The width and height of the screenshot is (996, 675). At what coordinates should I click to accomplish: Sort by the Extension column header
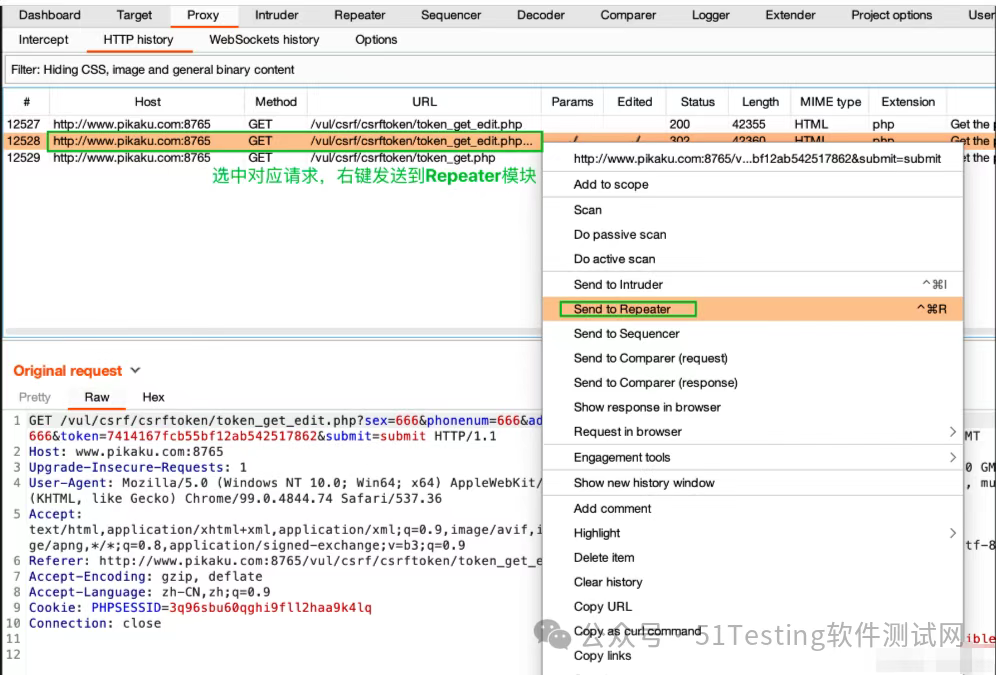click(908, 102)
